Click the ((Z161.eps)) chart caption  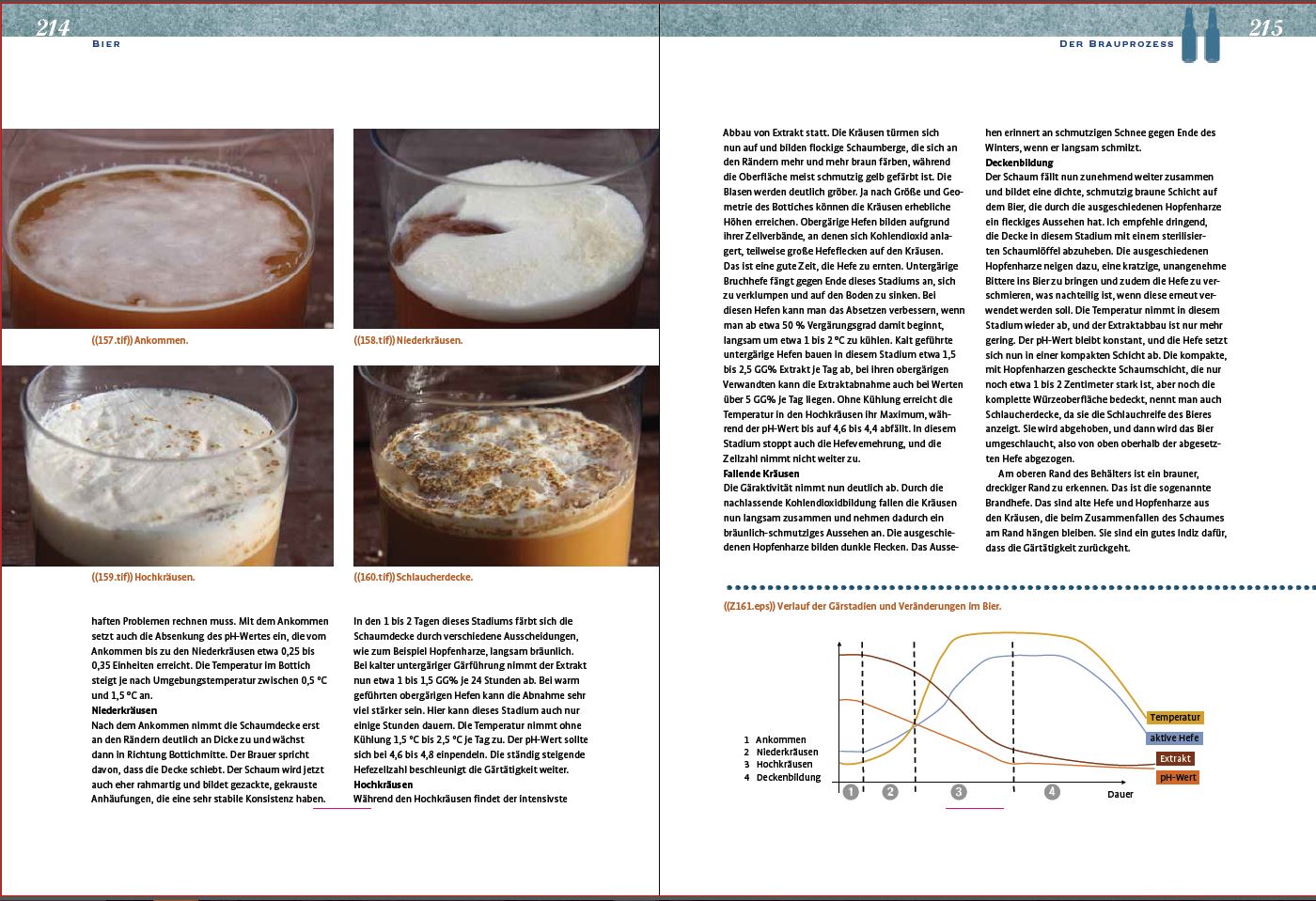click(862, 606)
